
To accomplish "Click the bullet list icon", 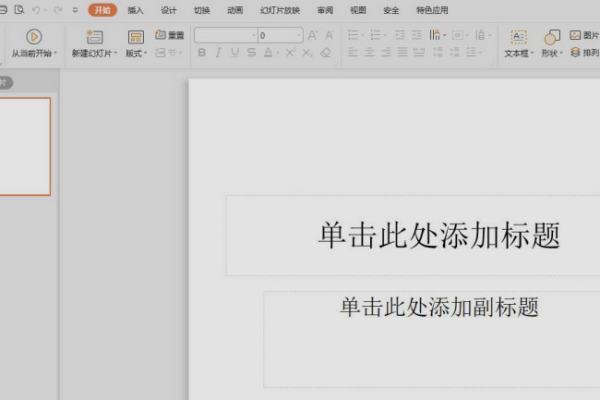I will (352, 36).
